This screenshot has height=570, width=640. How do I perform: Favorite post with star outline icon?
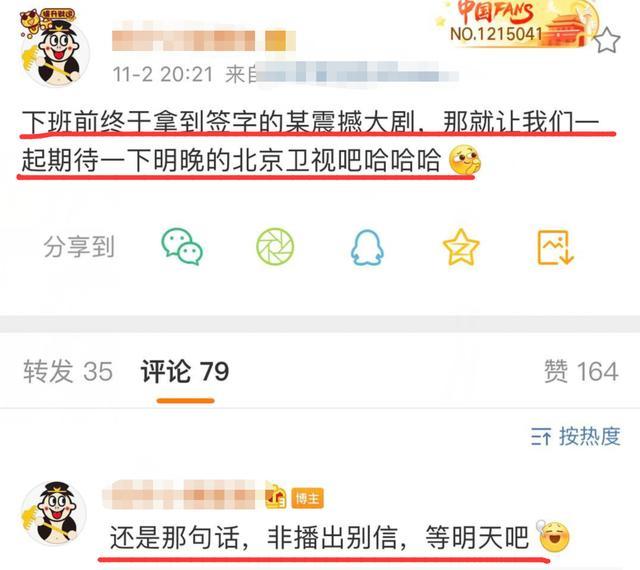point(607,40)
